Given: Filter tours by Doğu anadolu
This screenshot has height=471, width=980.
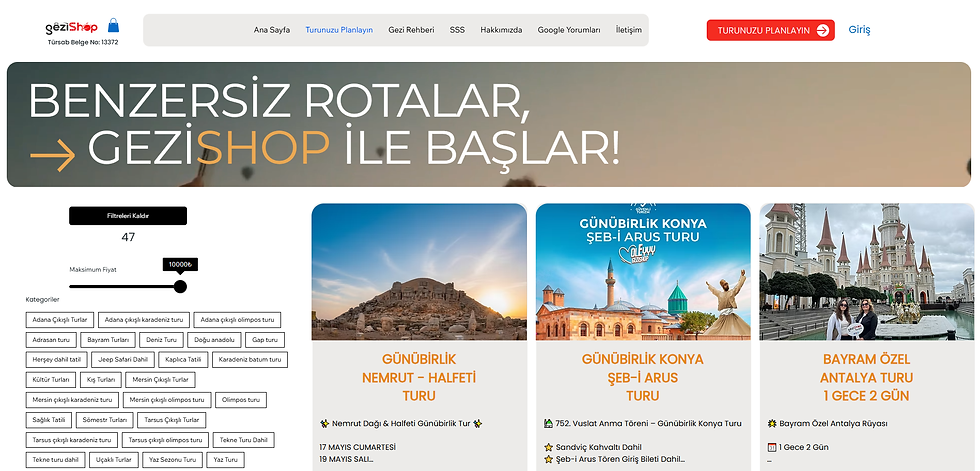Looking at the screenshot, I should (214, 340).
